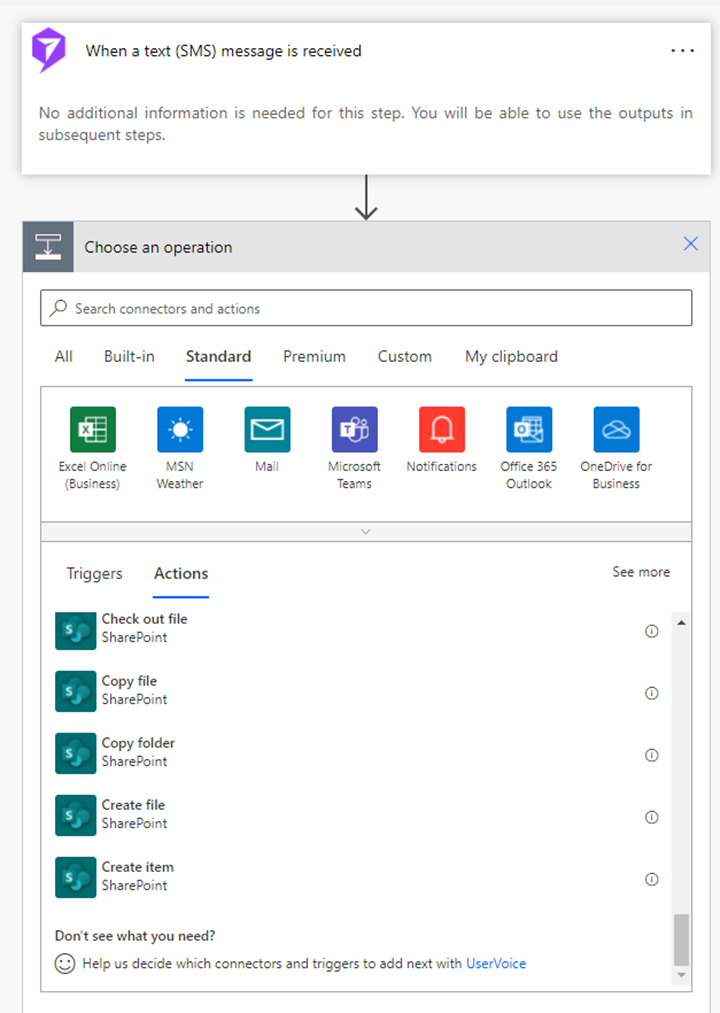Choose the OneDrive for Business connector
The height and width of the screenshot is (1013, 720).
616,429
